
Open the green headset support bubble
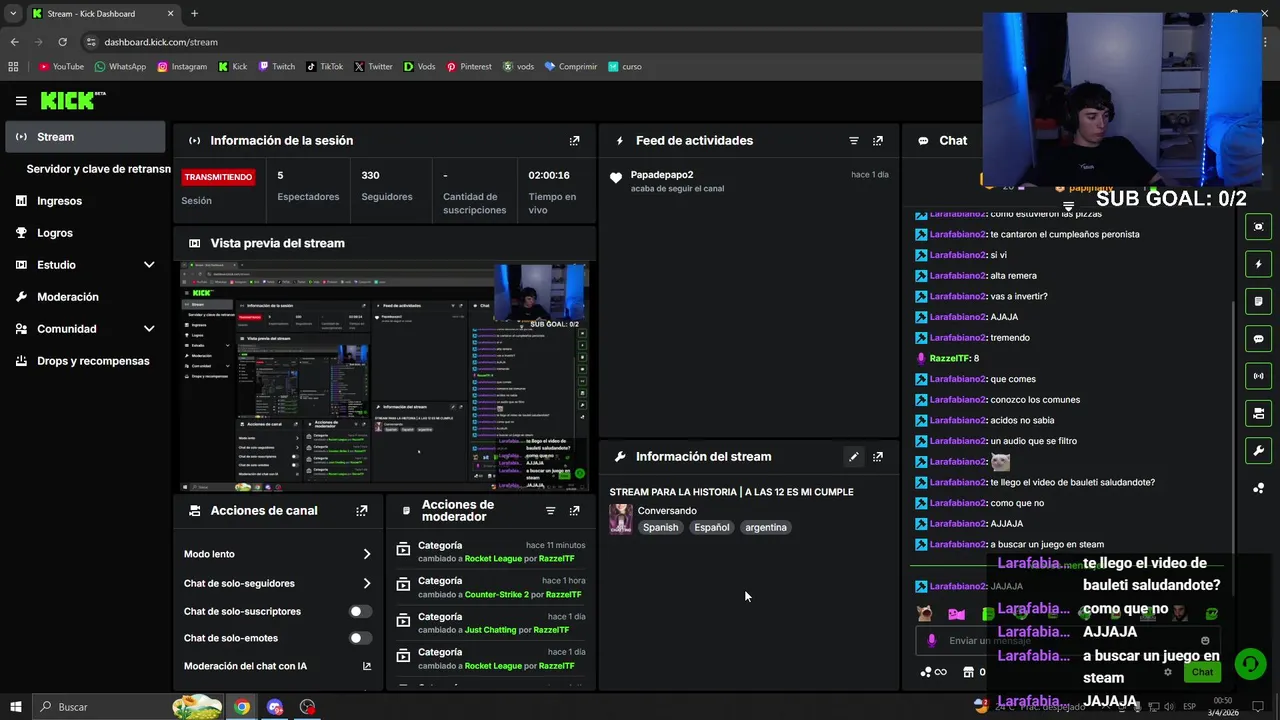[1249, 664]
